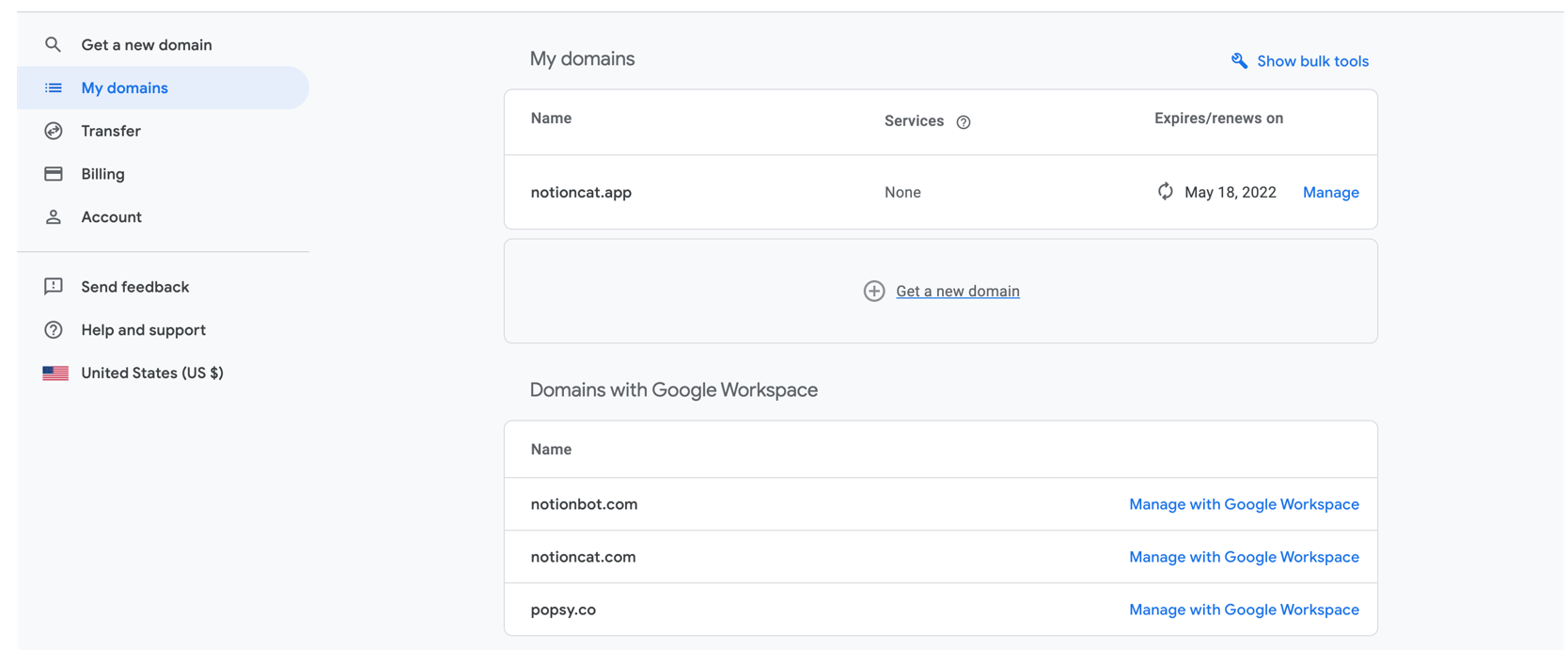The width and height of the screenshot is (1568, 650).
Task: Click the My domains list icon
Action: point(53,87)
